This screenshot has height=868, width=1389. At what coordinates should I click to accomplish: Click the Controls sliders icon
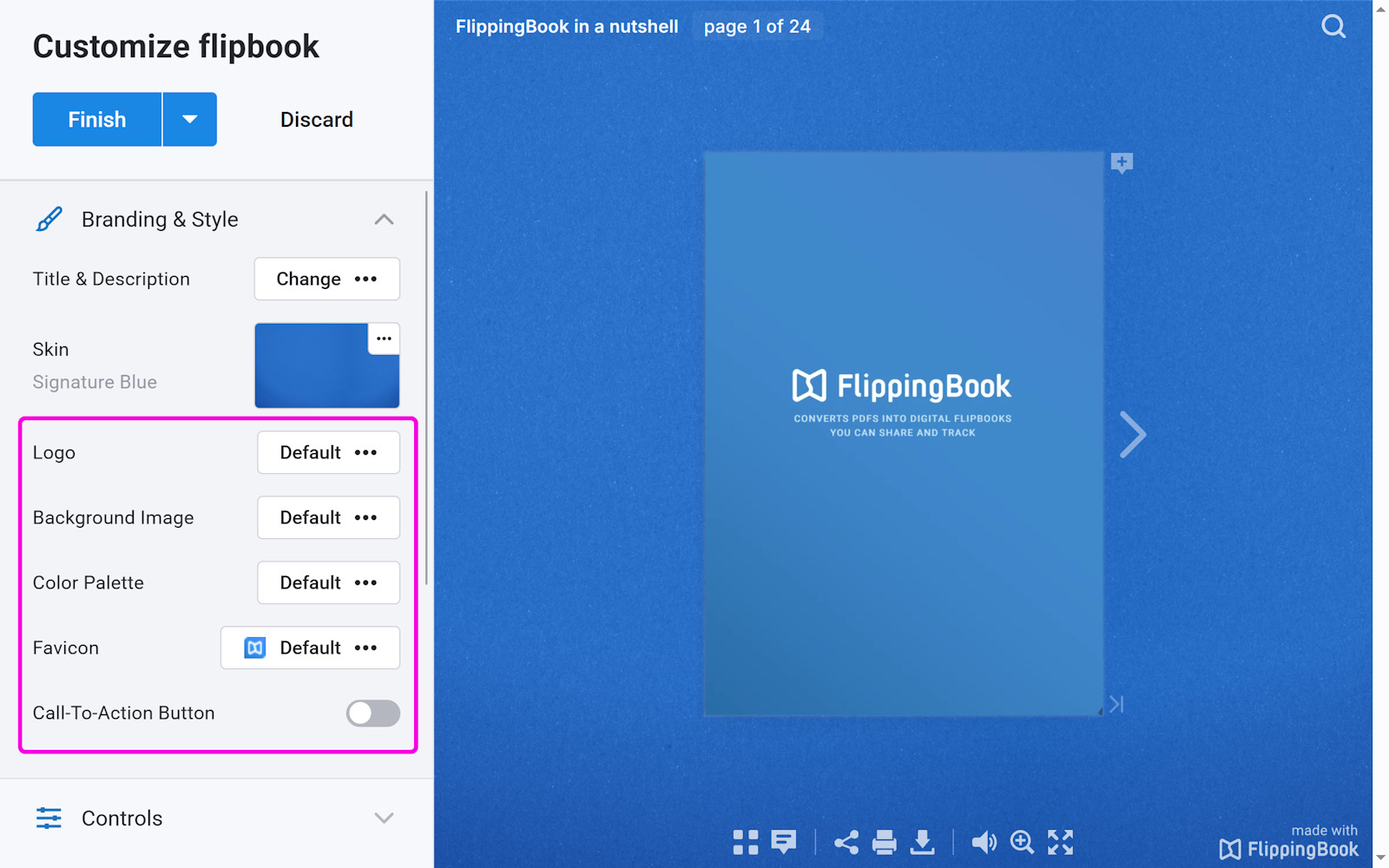(49, 818)
